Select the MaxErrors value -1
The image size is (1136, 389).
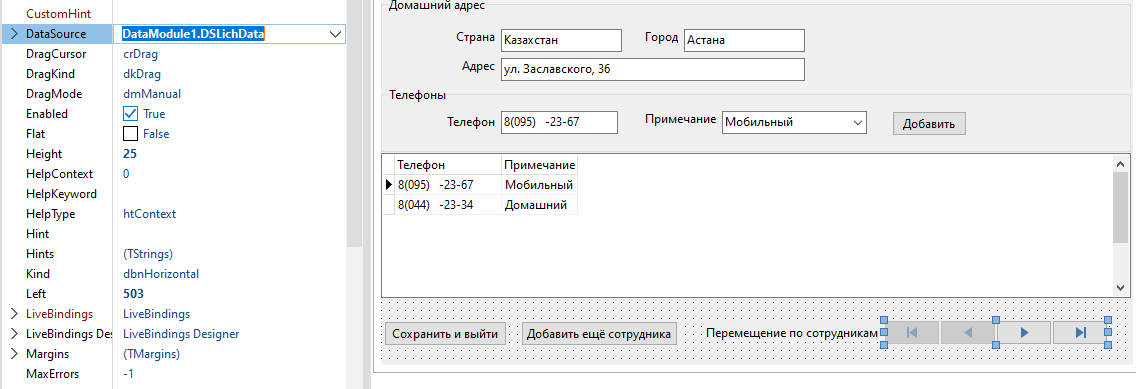click(128, 374)
